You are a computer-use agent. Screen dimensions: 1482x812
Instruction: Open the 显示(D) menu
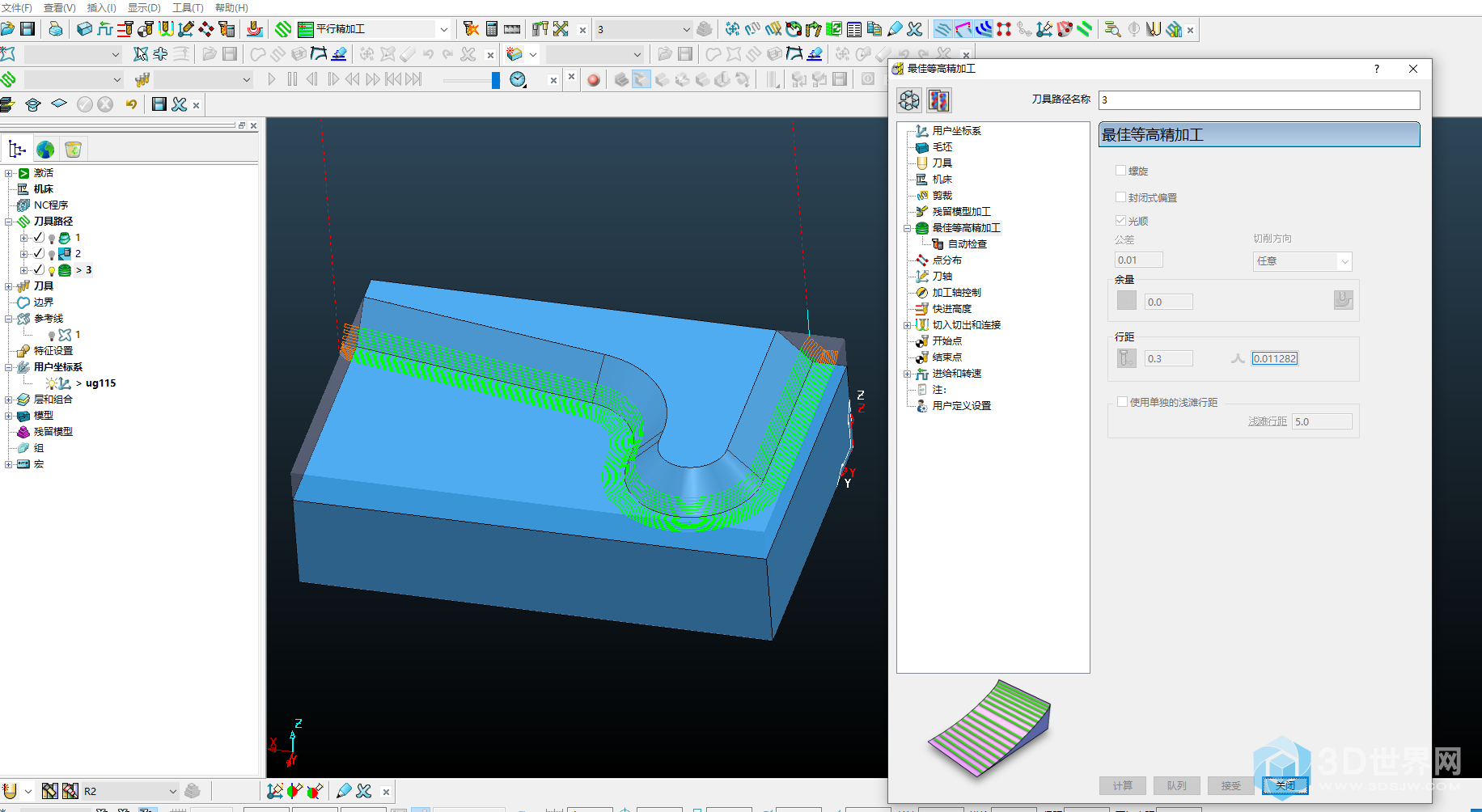click(x=144, y=7)
